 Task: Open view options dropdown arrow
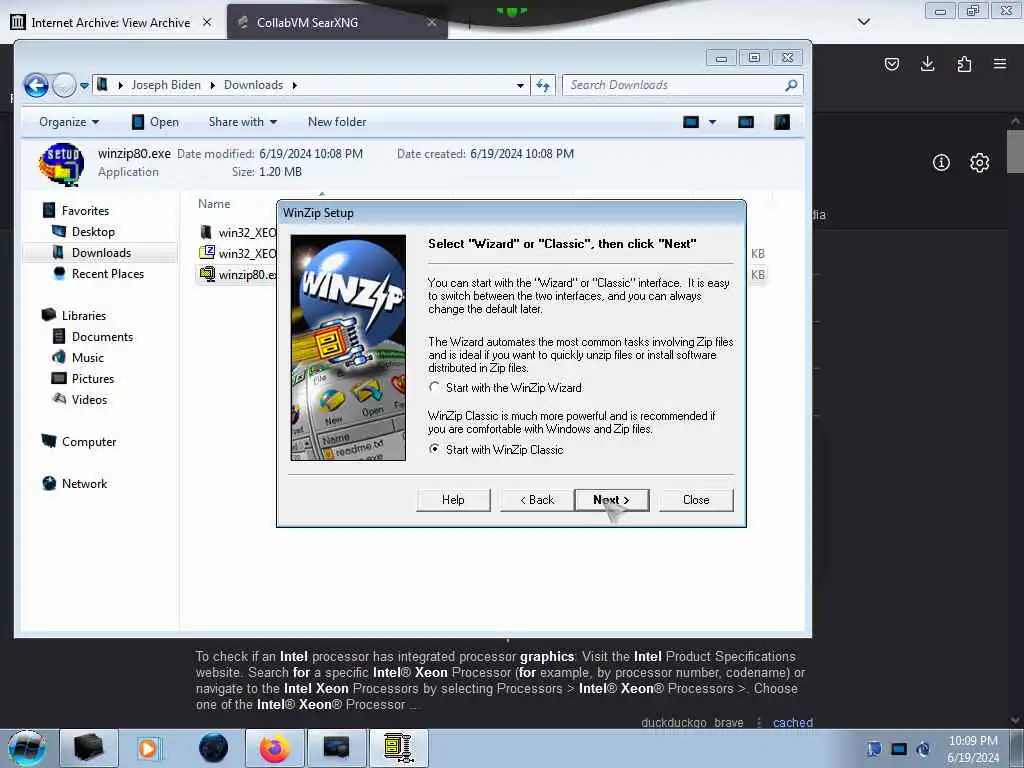click(712, 122)
